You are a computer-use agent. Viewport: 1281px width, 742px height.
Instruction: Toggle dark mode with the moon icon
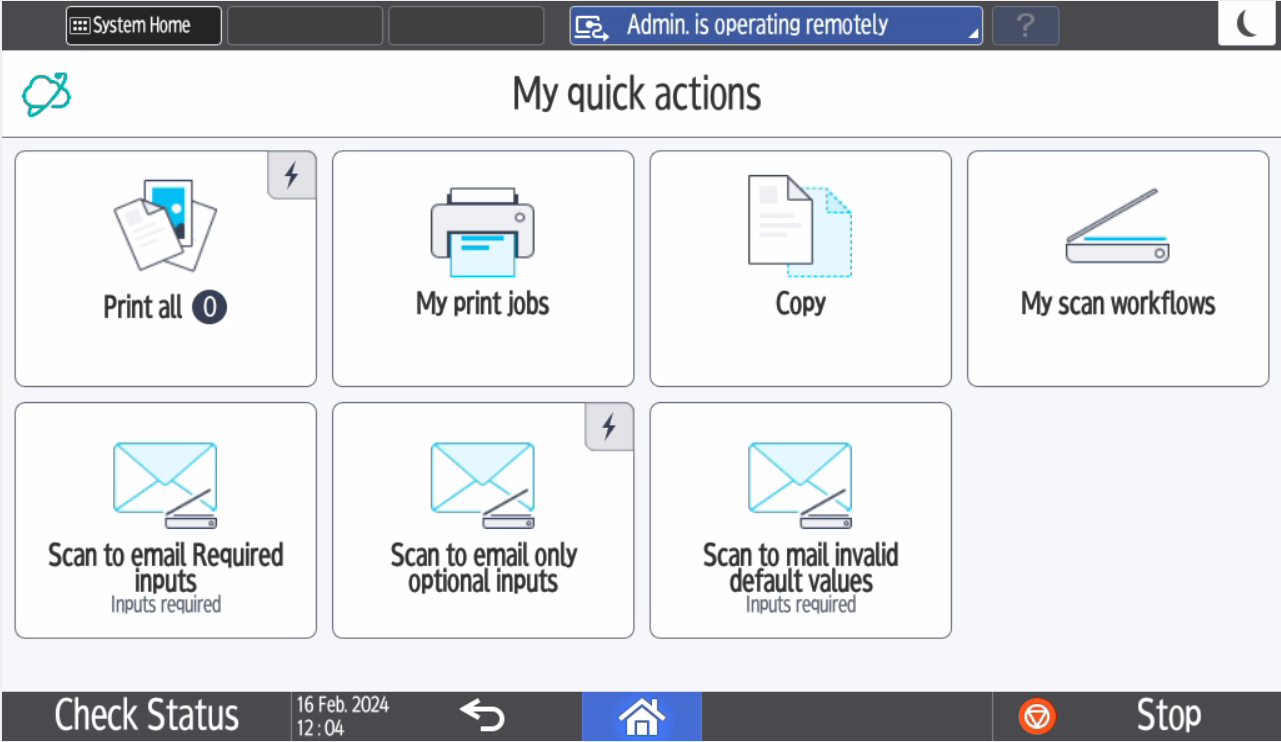[1247, 24]
